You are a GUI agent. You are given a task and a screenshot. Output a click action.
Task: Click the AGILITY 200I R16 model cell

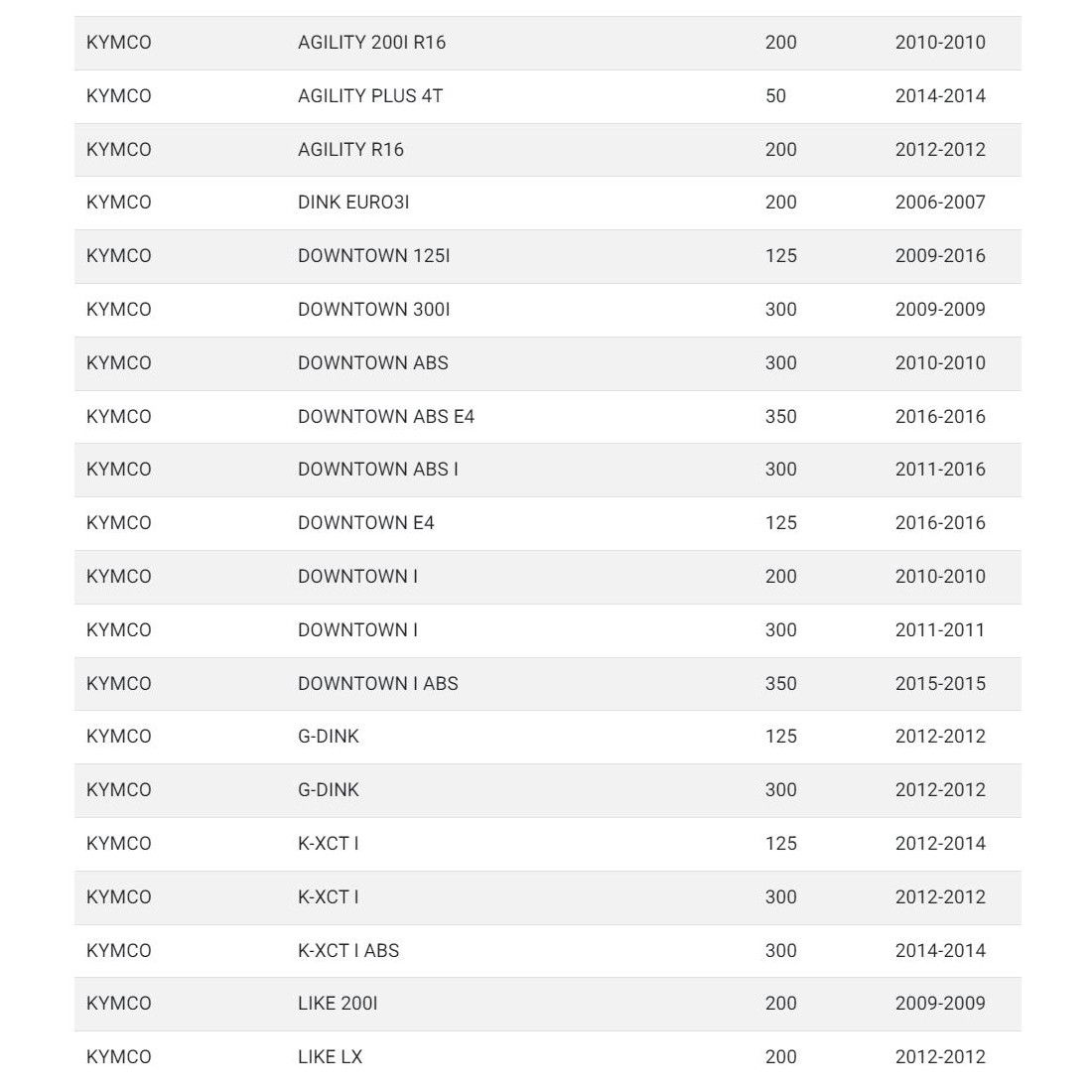(371, 43)
